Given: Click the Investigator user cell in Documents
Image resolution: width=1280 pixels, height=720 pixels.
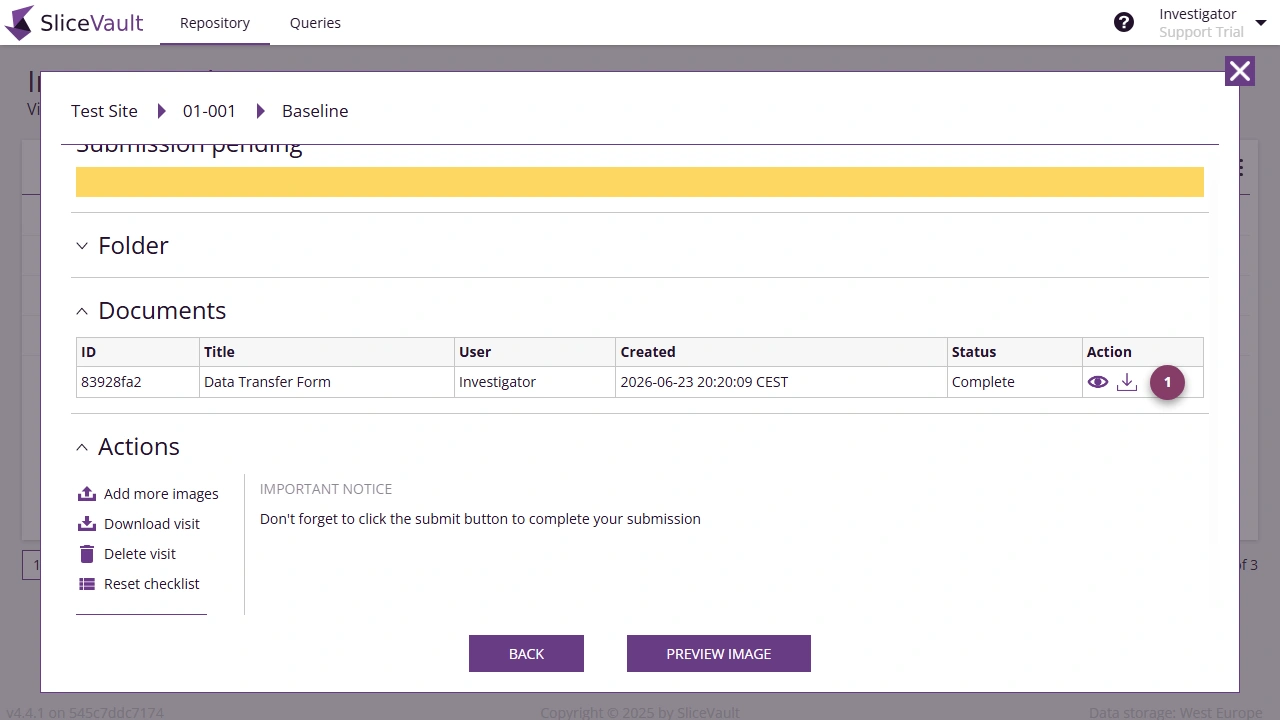Looking at the screenshot, I should click(x=535, y=382).
